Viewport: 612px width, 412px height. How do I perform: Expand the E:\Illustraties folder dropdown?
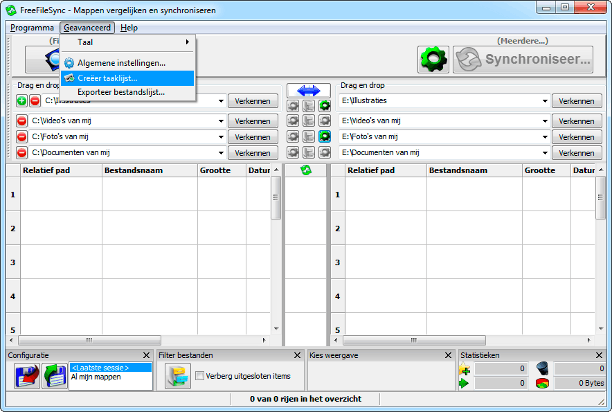[x=545, y=101]
